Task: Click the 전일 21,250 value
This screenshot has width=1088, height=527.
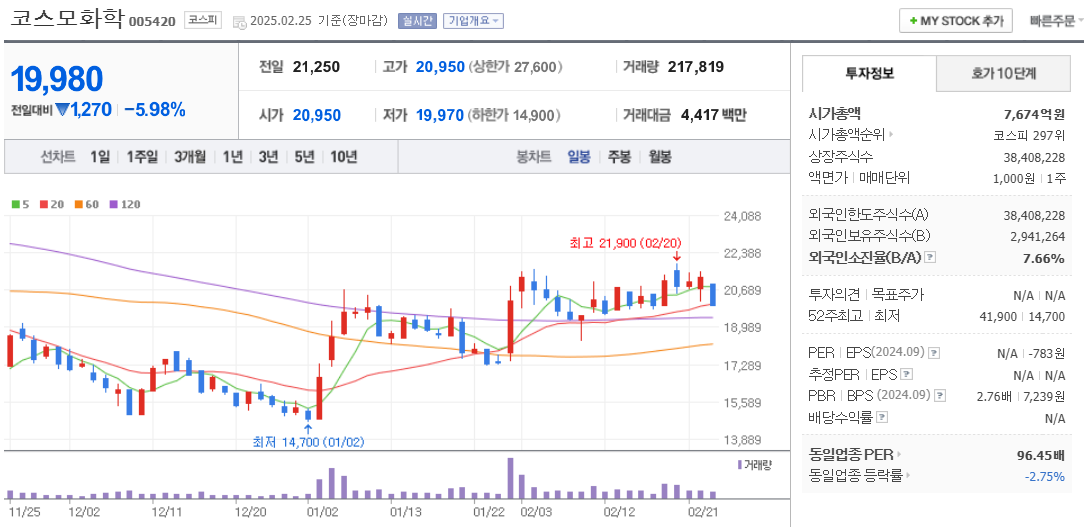Action: 316,67
